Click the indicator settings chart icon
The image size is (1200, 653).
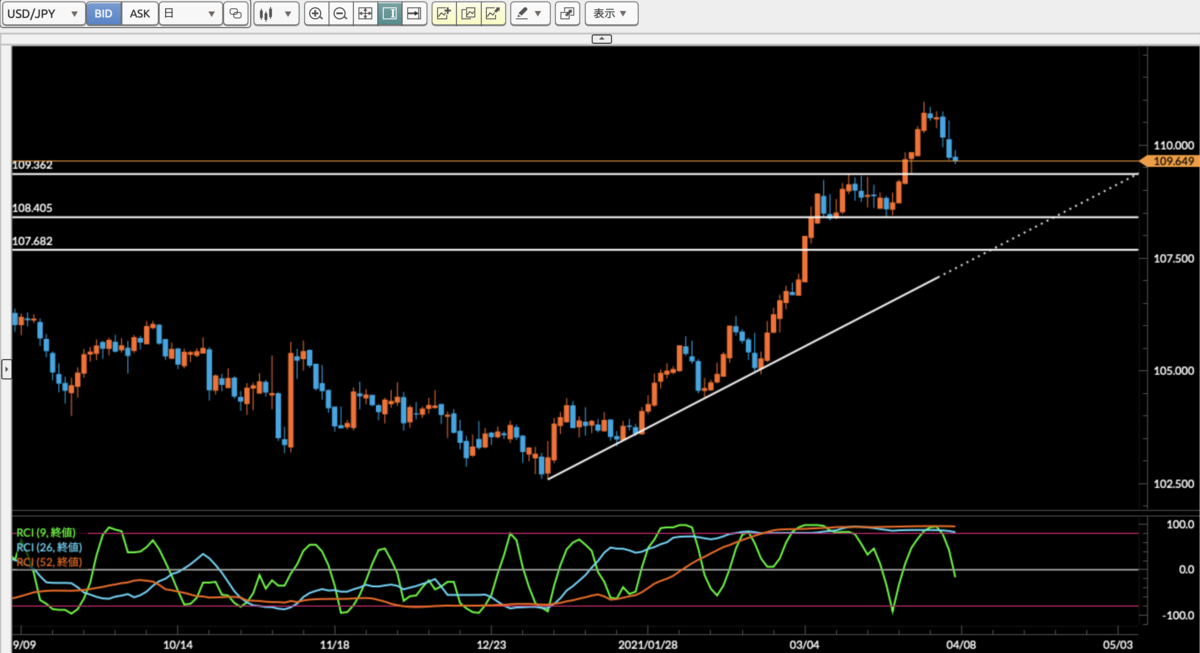tap(468, 14)
